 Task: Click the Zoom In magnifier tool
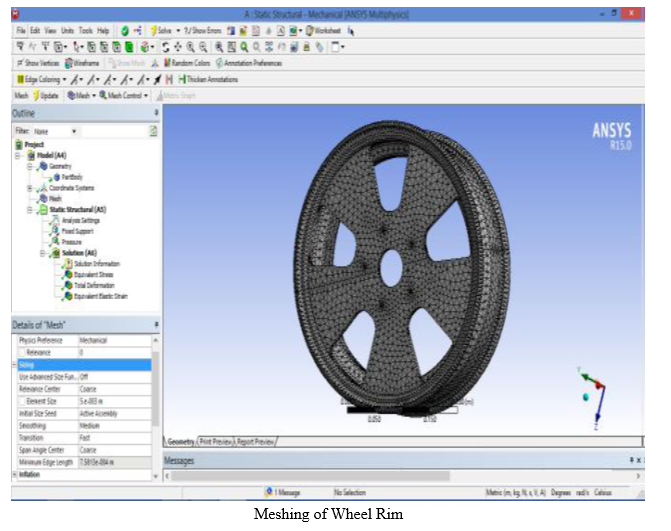tap(190, 47)
